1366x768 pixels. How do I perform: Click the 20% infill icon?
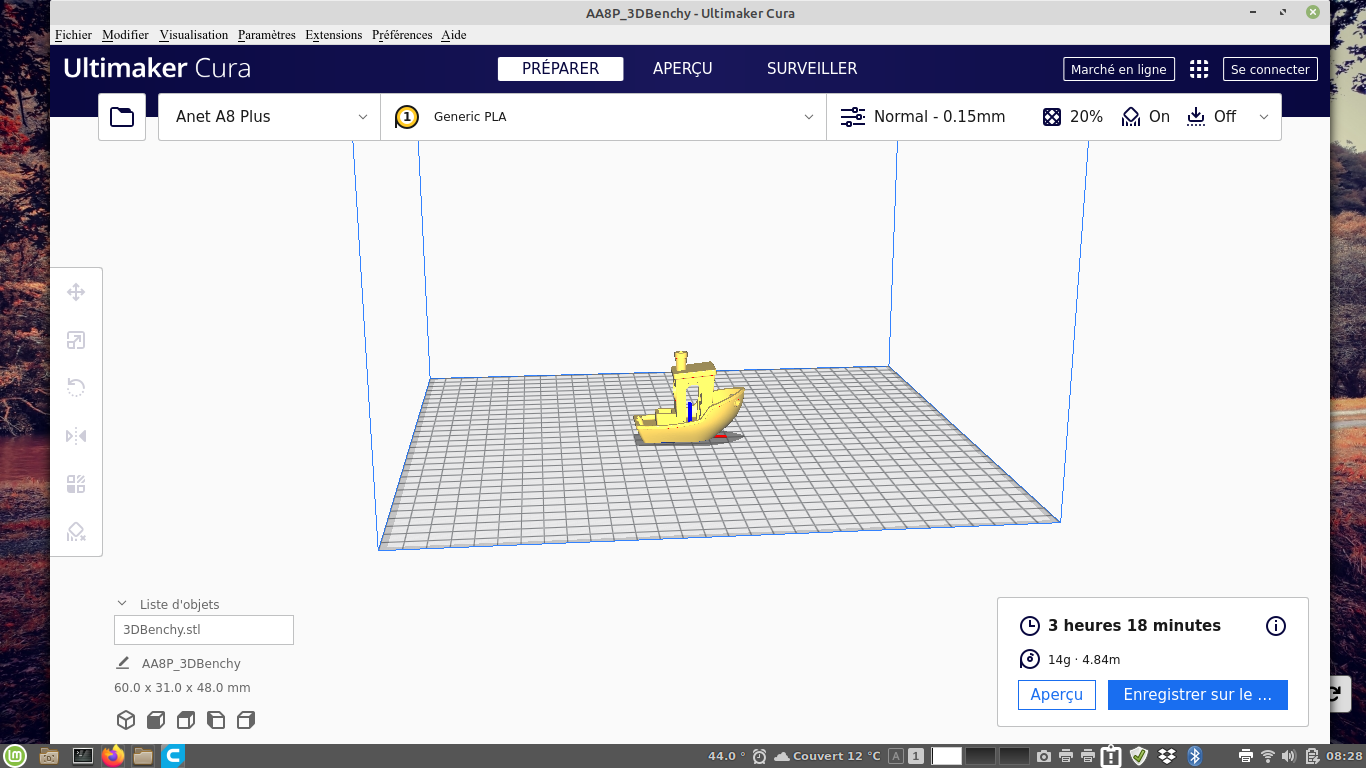pos(1051,117)
